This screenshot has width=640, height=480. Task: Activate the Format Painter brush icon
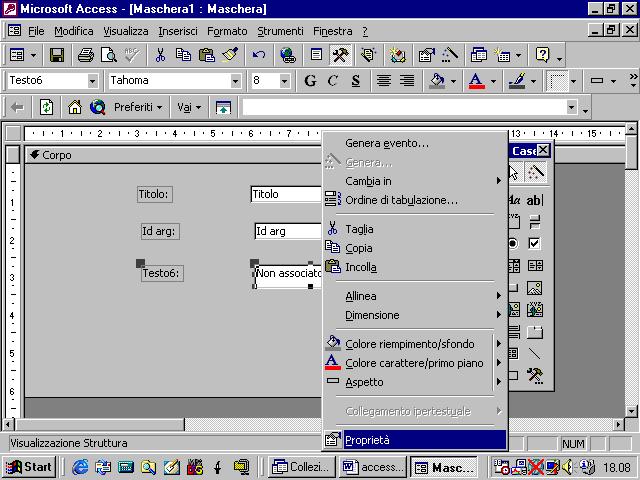pos(230,55)
